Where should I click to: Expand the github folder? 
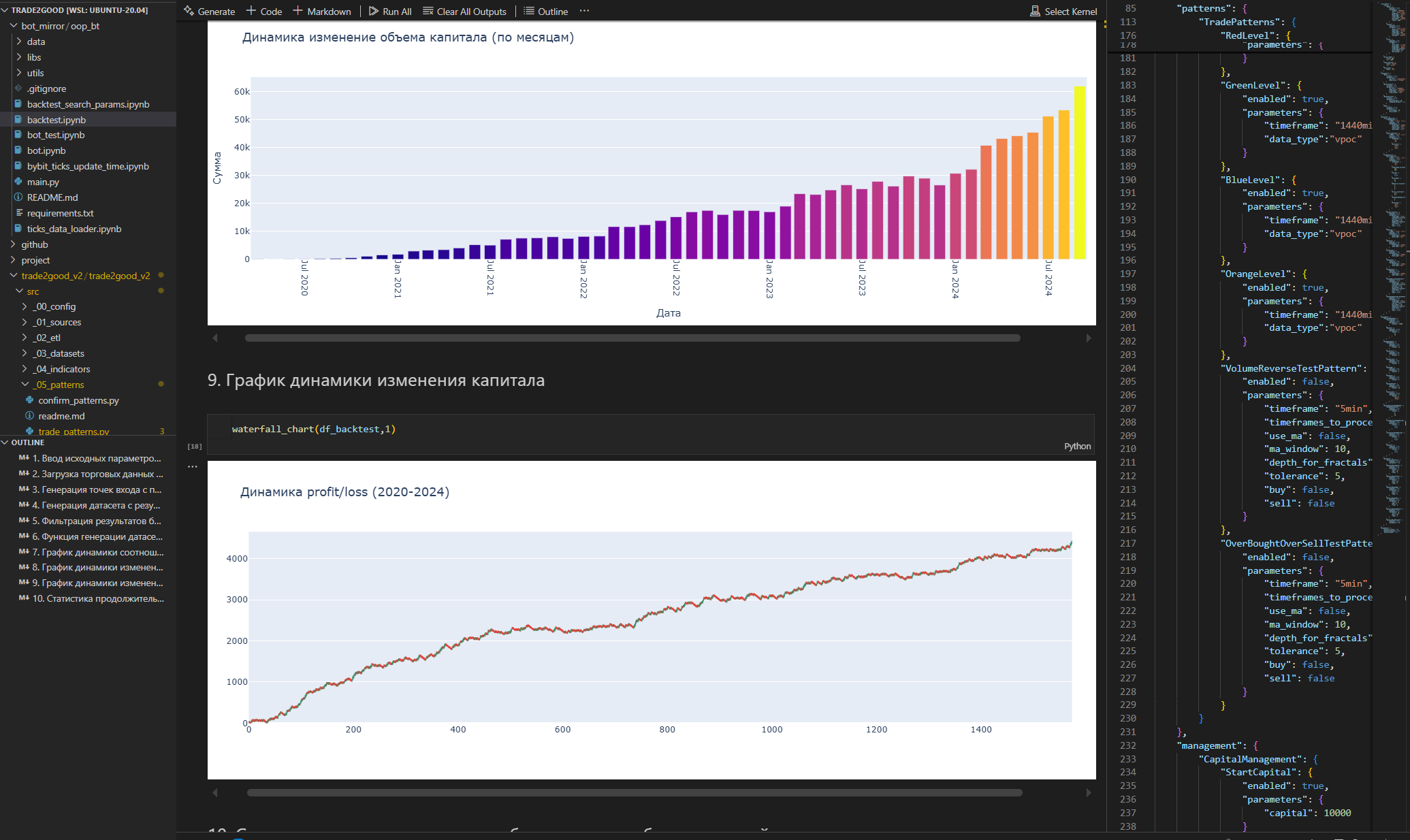coord(34,244)
